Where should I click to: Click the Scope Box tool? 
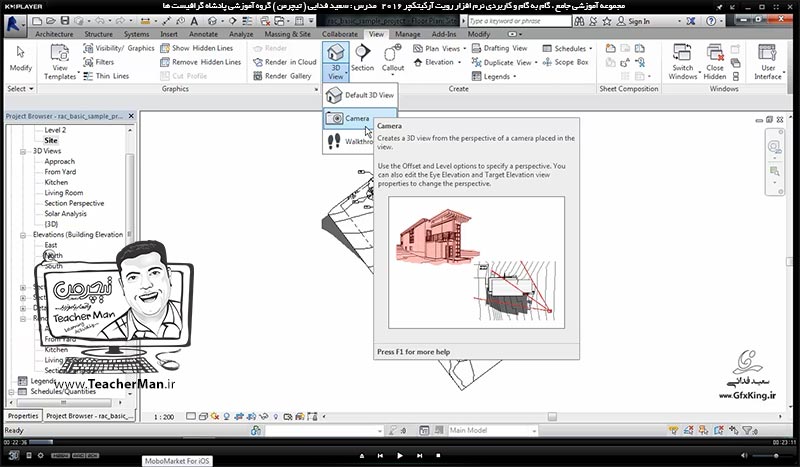click(566, 62)
